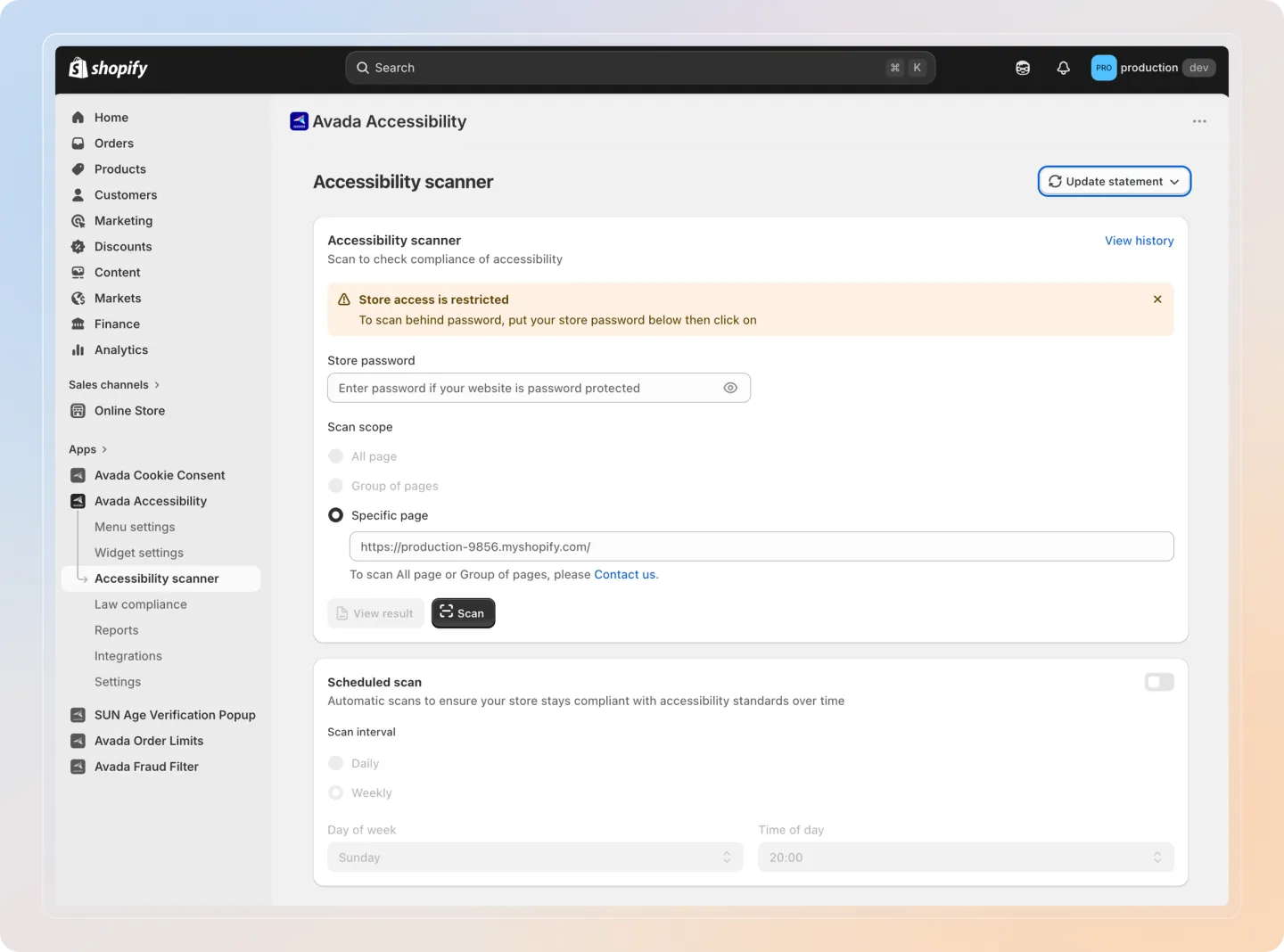This screenshot has height=952, width=1284.
Task: Click the Avada Fraud Filter app icon
Action: pyautogui.click(x=78, y=767)
